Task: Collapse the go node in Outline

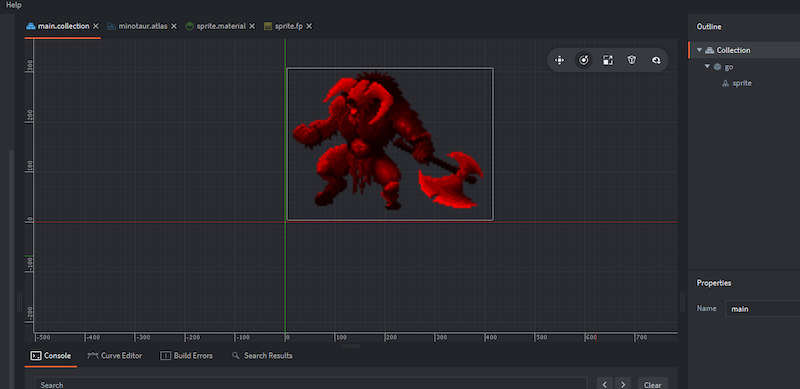Action: tap(707, 66)
